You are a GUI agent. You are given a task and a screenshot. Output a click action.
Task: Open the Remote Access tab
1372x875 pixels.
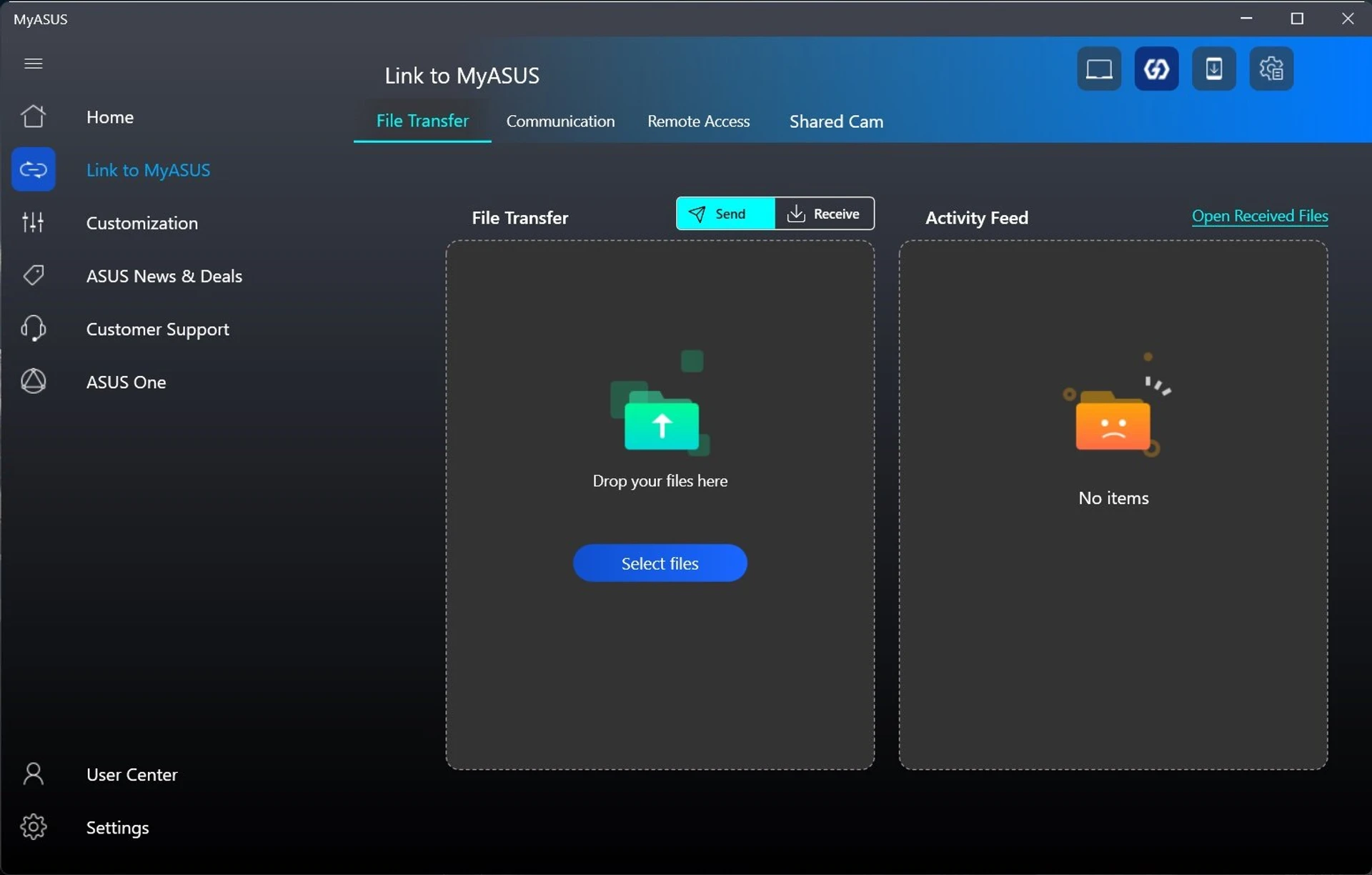(x=698, y=122)
